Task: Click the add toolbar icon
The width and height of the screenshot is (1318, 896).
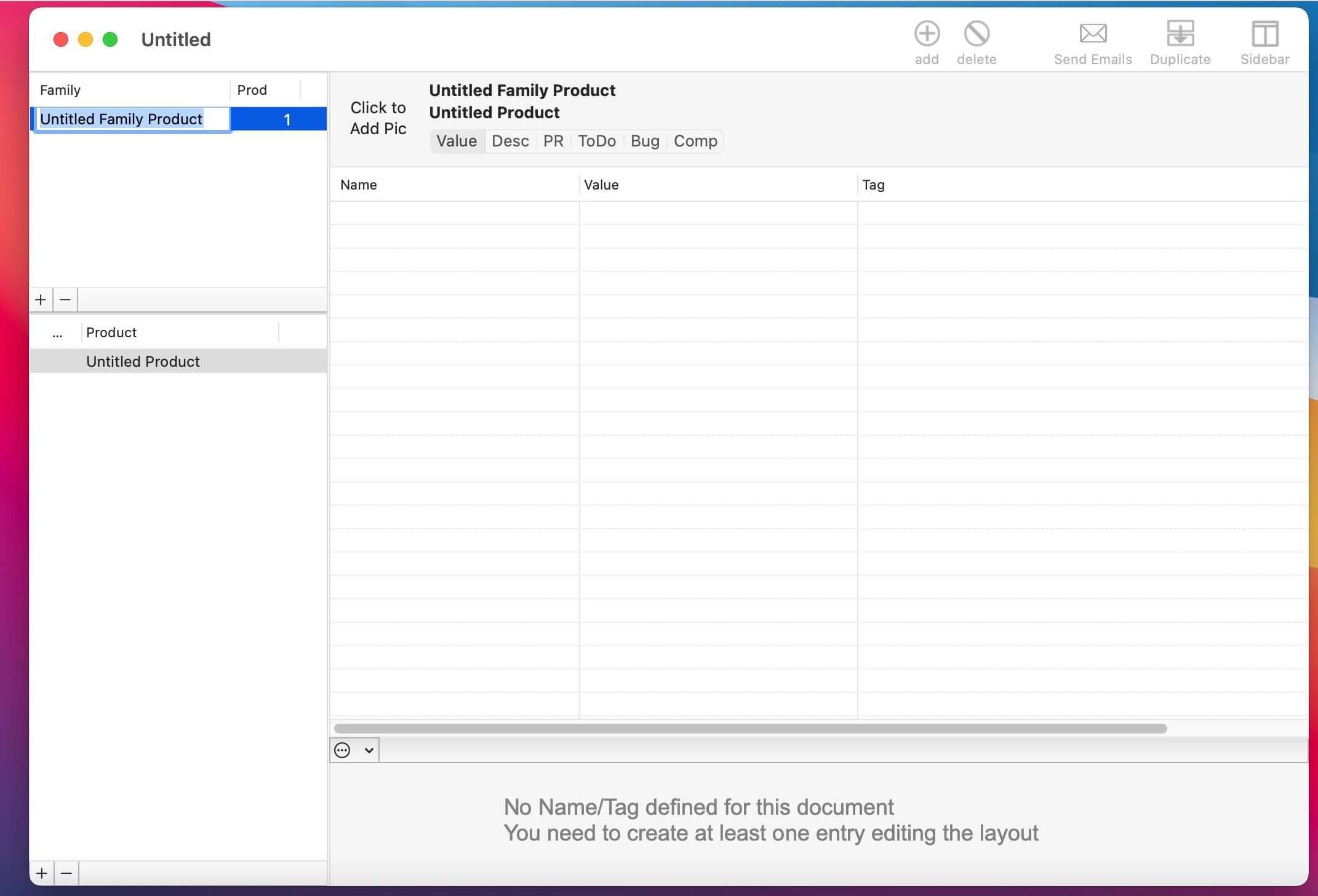Action: point(926,34)
